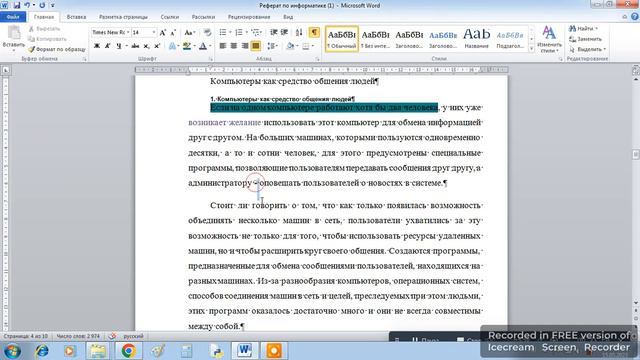
Task: Click text highlight color button
Action: pyautogui.click(x=187, y=46)
